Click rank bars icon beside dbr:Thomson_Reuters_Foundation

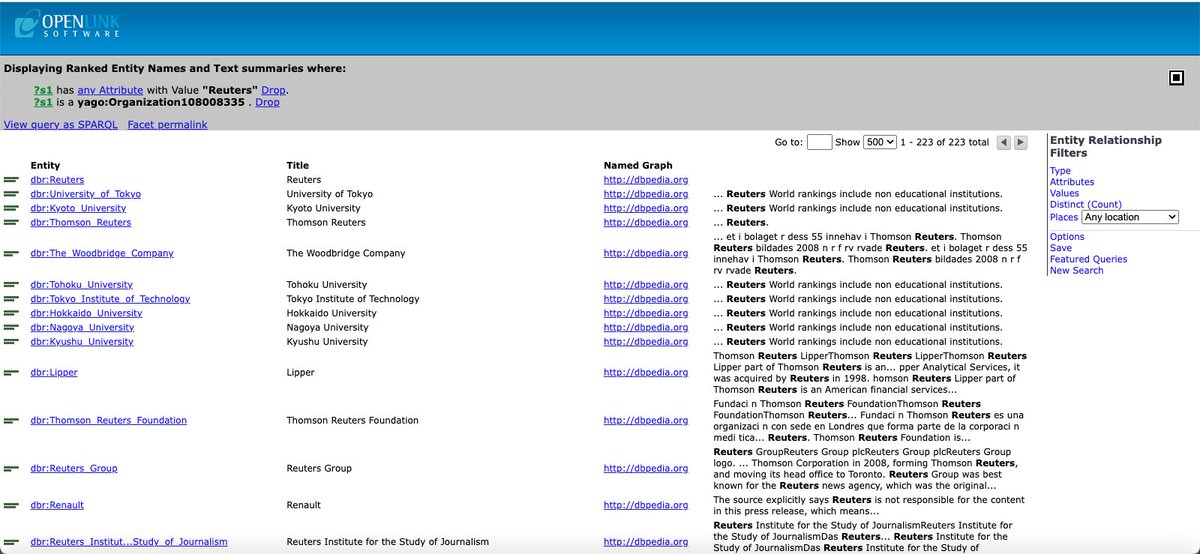[11, 421]
